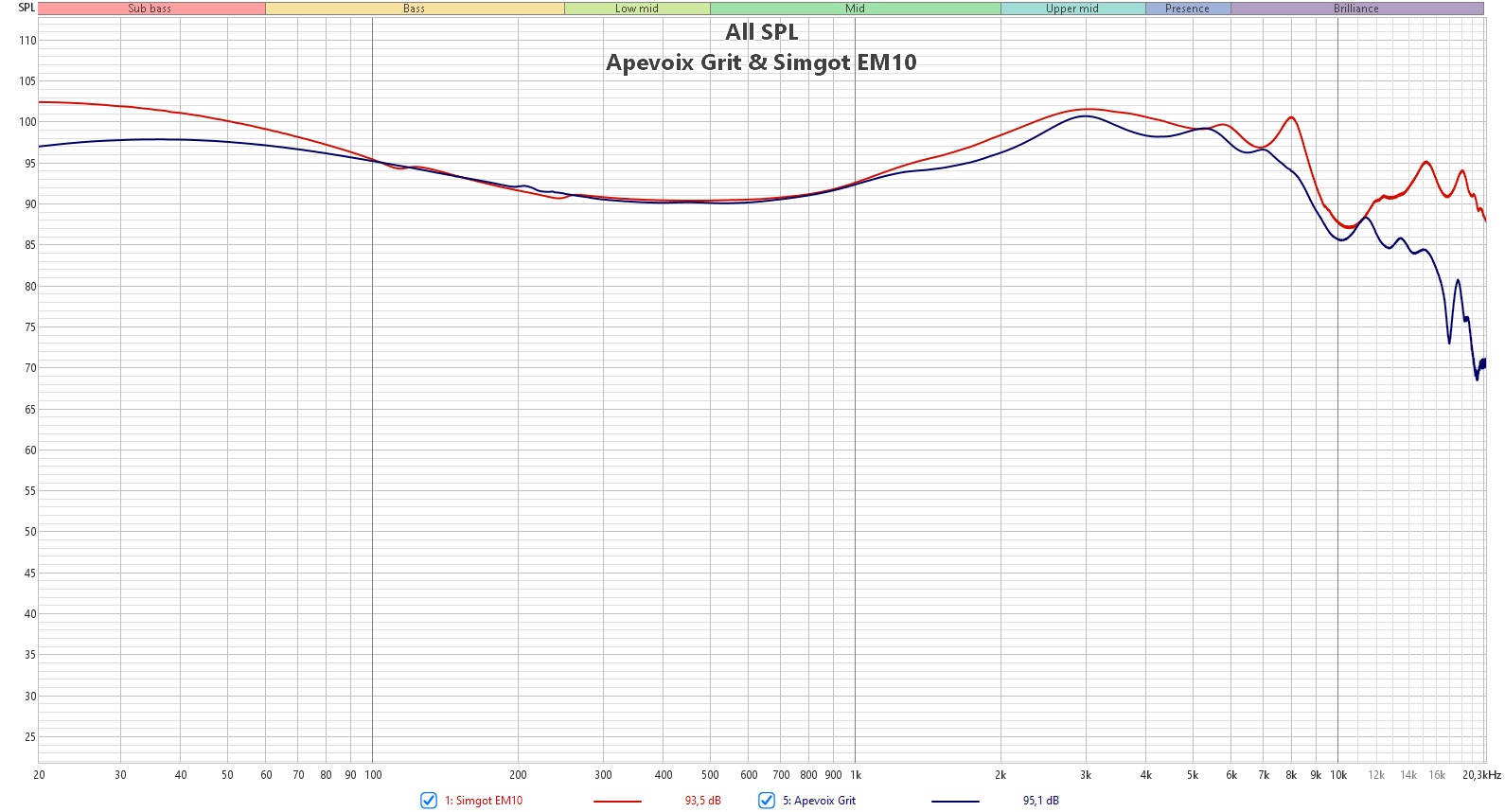This screenshot has width=1505, height=812.
Task: Click the 16k frequency axis tick label
Action: pyautogui.click(x=1437, y=775)
